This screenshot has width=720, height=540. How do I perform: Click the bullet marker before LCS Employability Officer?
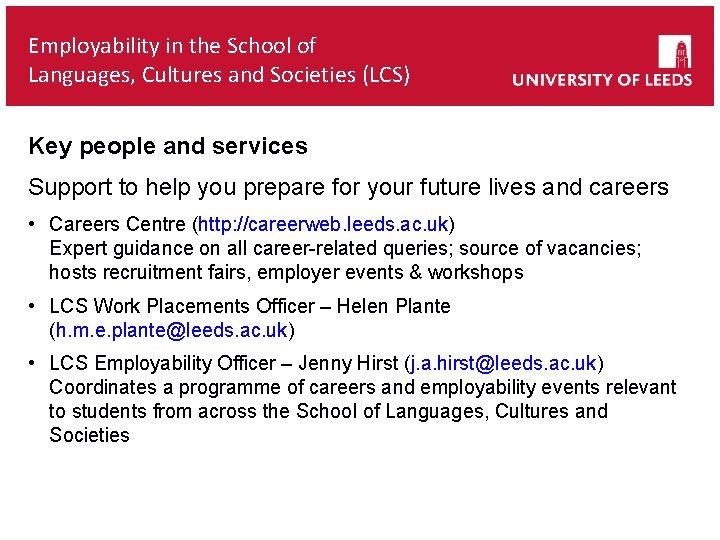coord(33,363)
